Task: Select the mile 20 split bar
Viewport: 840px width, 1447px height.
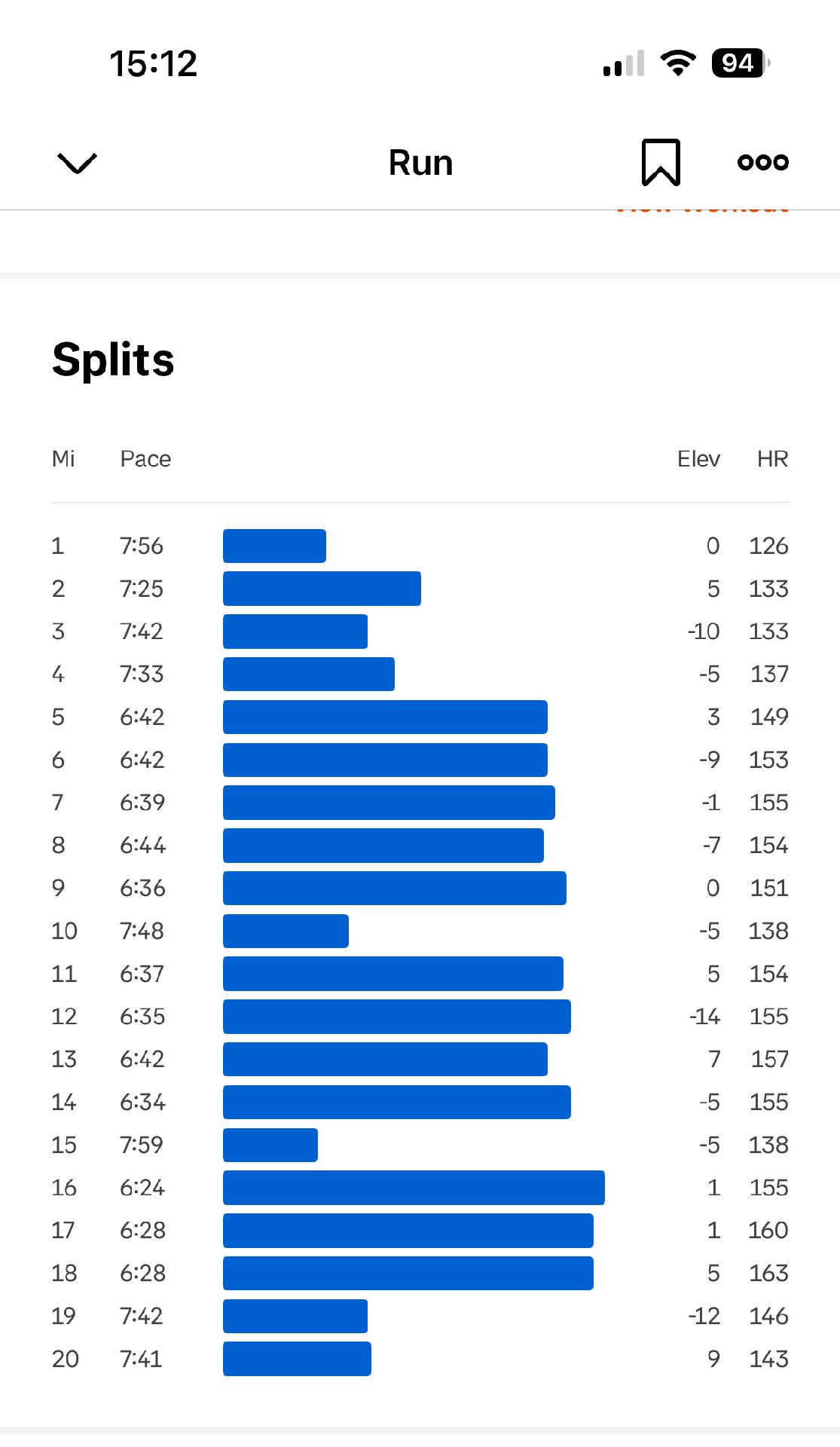Action: (297, 1359)
